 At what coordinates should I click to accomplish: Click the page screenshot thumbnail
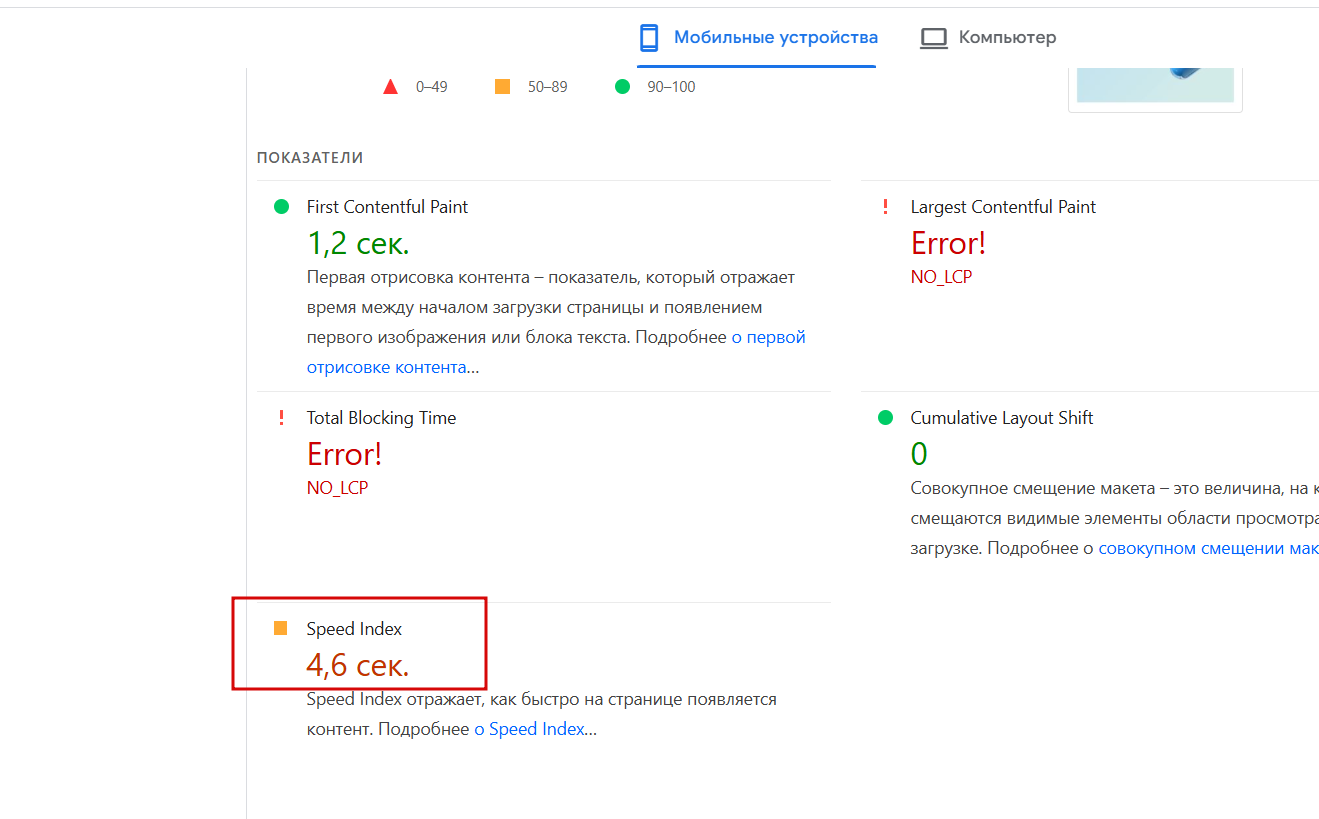pyautogui.click(x=1155, y=87)
